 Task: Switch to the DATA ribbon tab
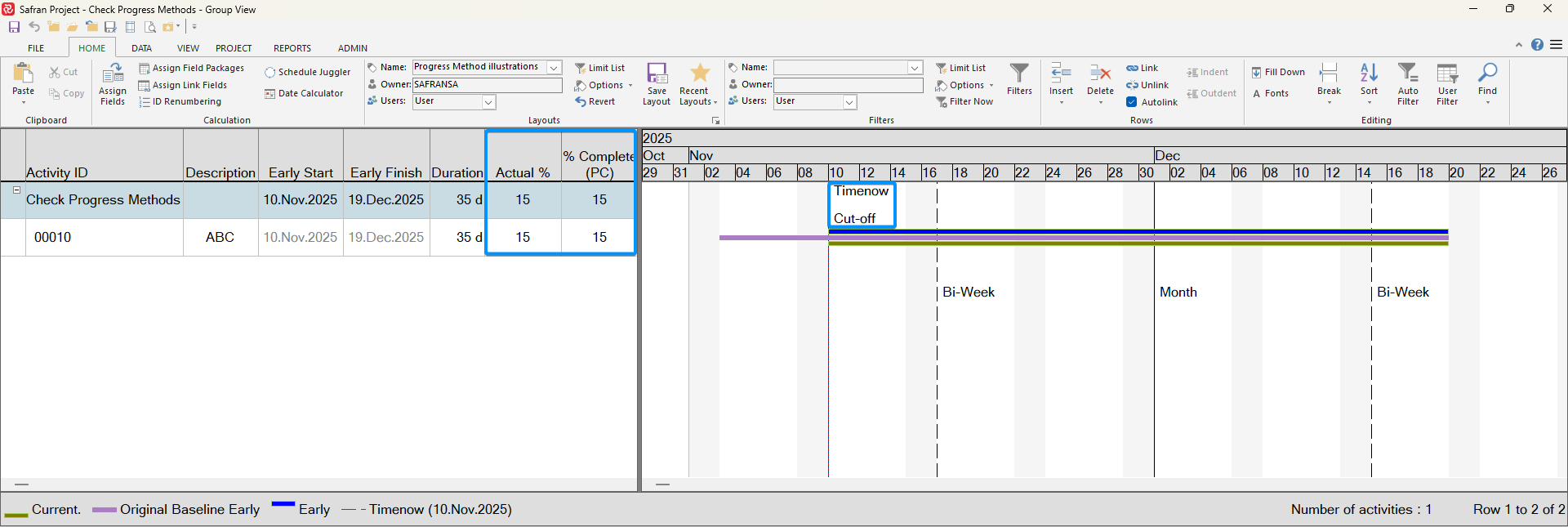click(141, 48)
